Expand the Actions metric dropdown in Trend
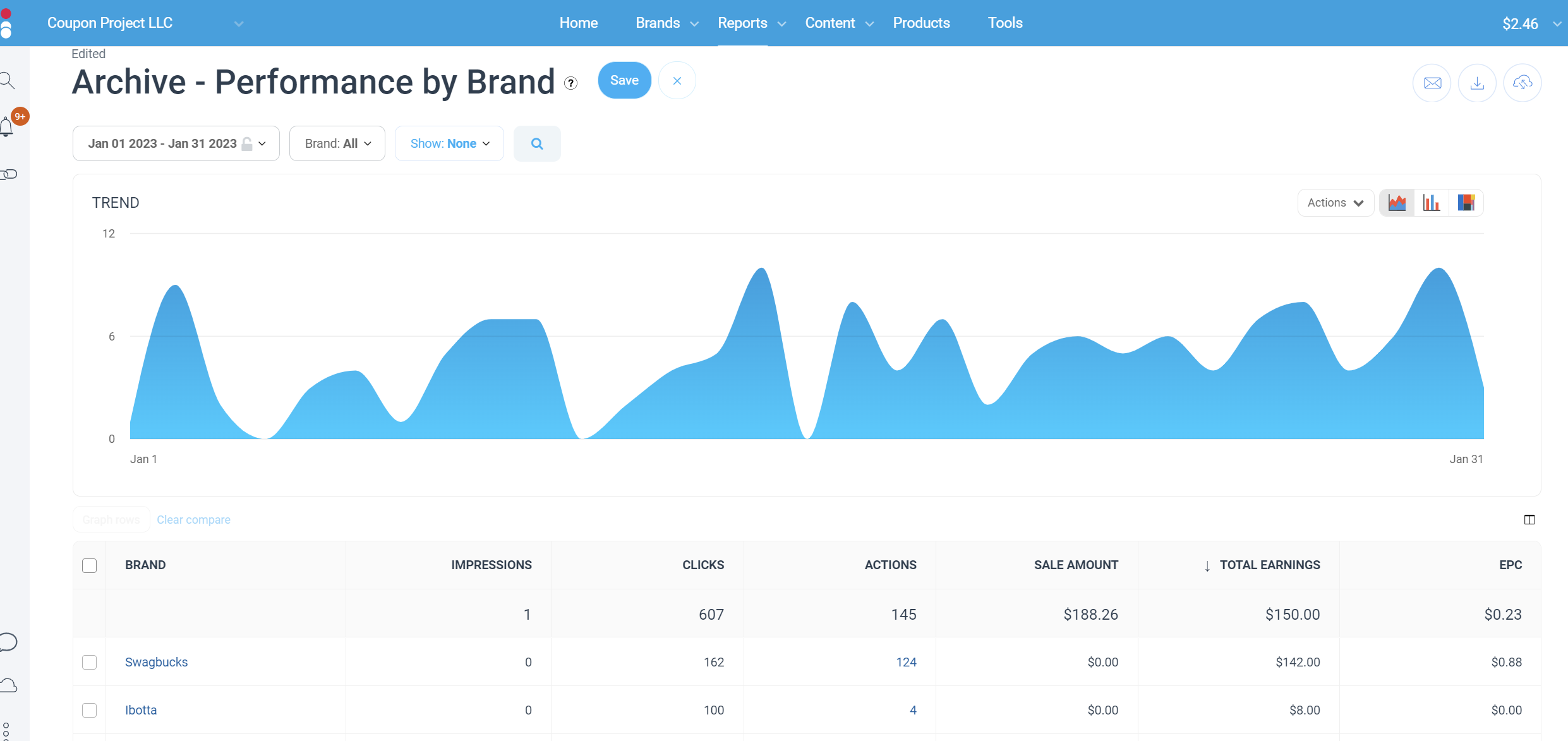 click(x=1336, y=203)
